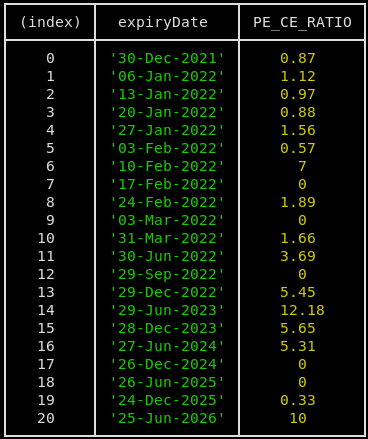Click the 0 ratio in the 29-Sep-2022 row
The height and width of the screenshot is (439, 368).
pos(302,274)
